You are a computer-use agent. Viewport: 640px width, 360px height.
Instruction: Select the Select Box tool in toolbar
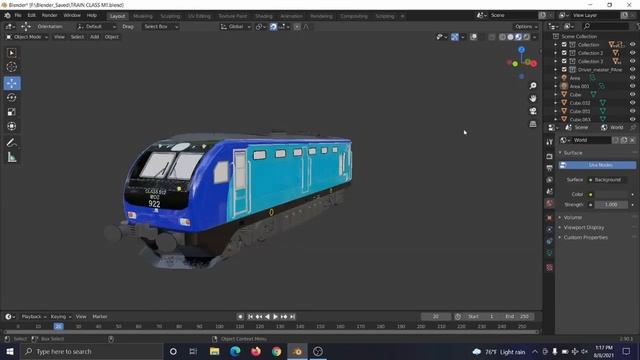[11, 53]
